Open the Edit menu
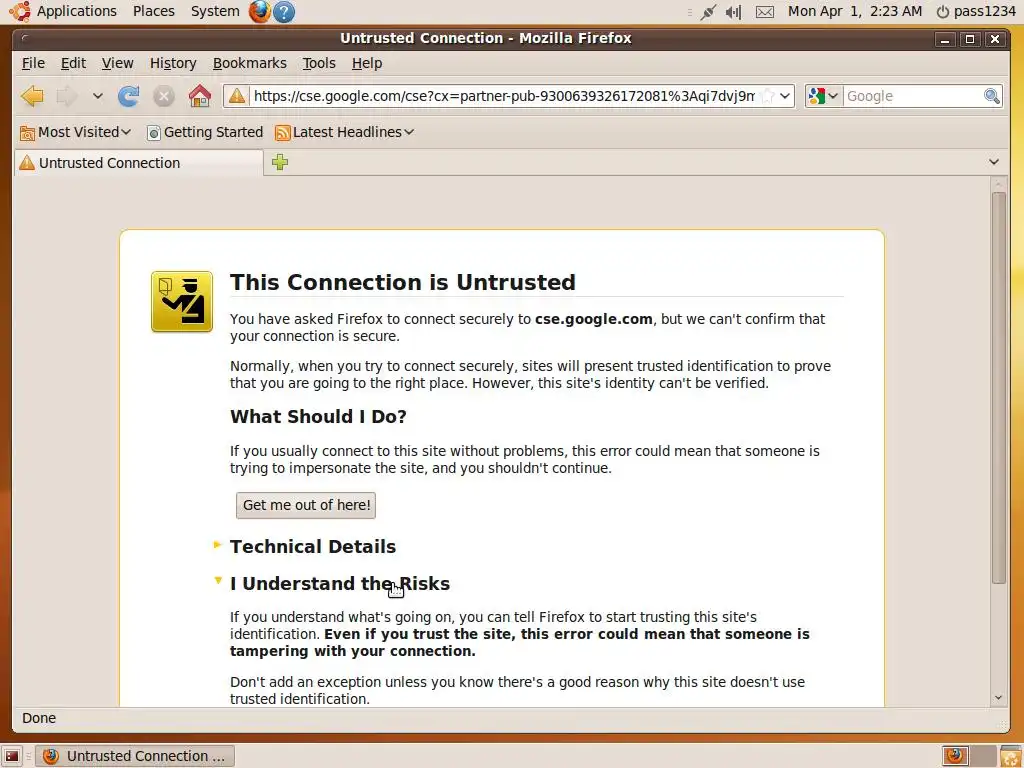The width and height of the screenshot is (1024, 768). point(73,63)
